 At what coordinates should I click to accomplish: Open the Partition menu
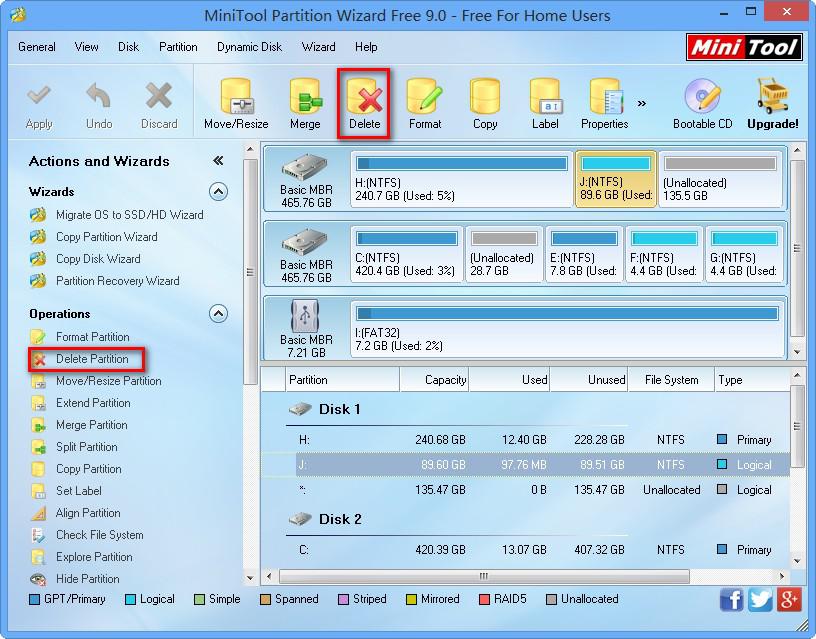click(178, 46)
